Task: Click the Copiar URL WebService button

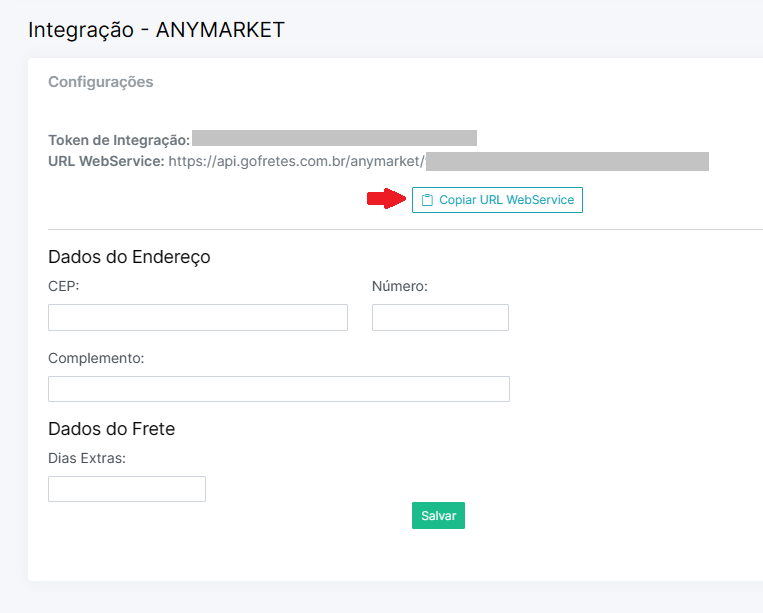Action: pyautogui.click(x=497, y=200)
